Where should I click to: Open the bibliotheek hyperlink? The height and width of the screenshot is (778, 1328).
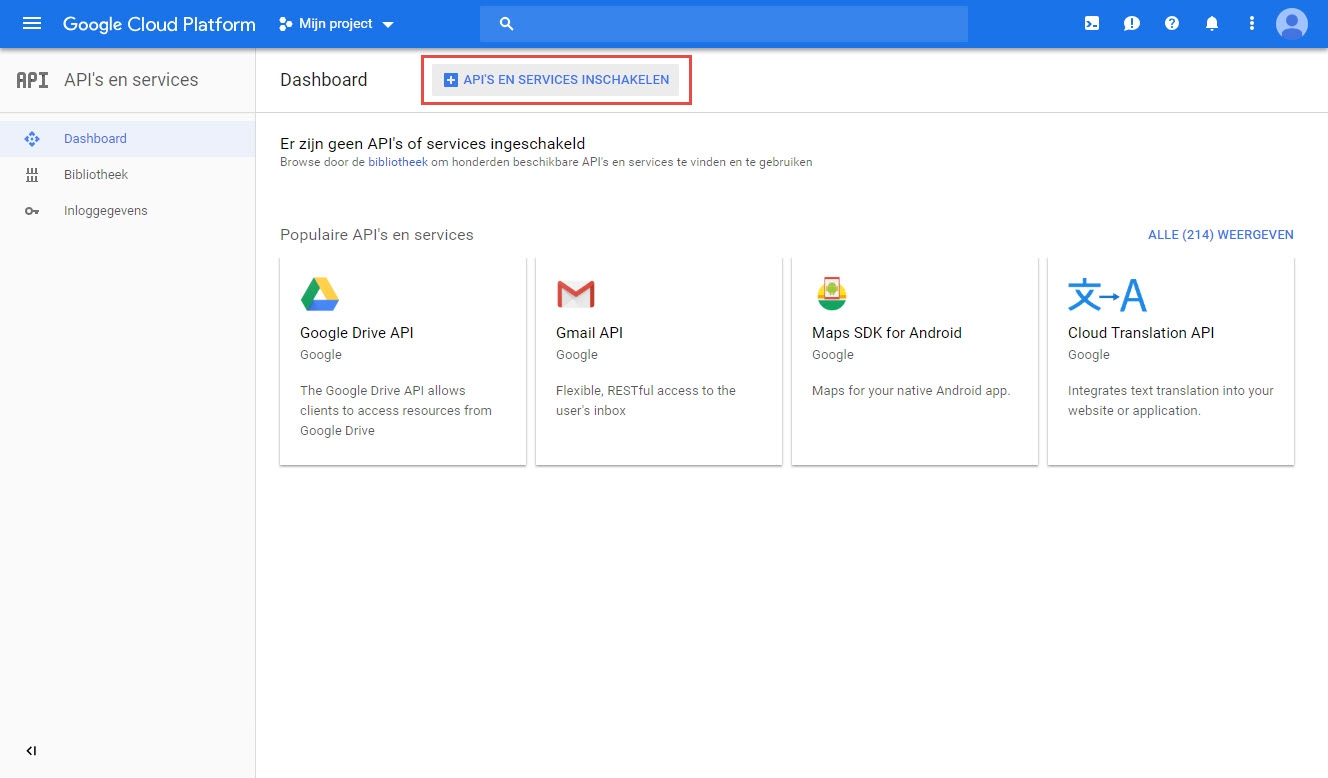[398, 162]
